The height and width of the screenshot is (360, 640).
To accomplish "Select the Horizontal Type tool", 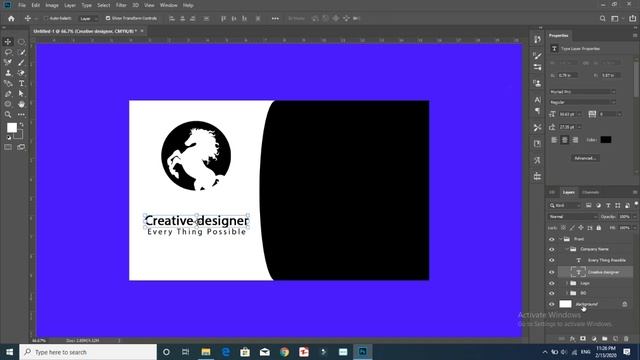I will pos(21,83).
